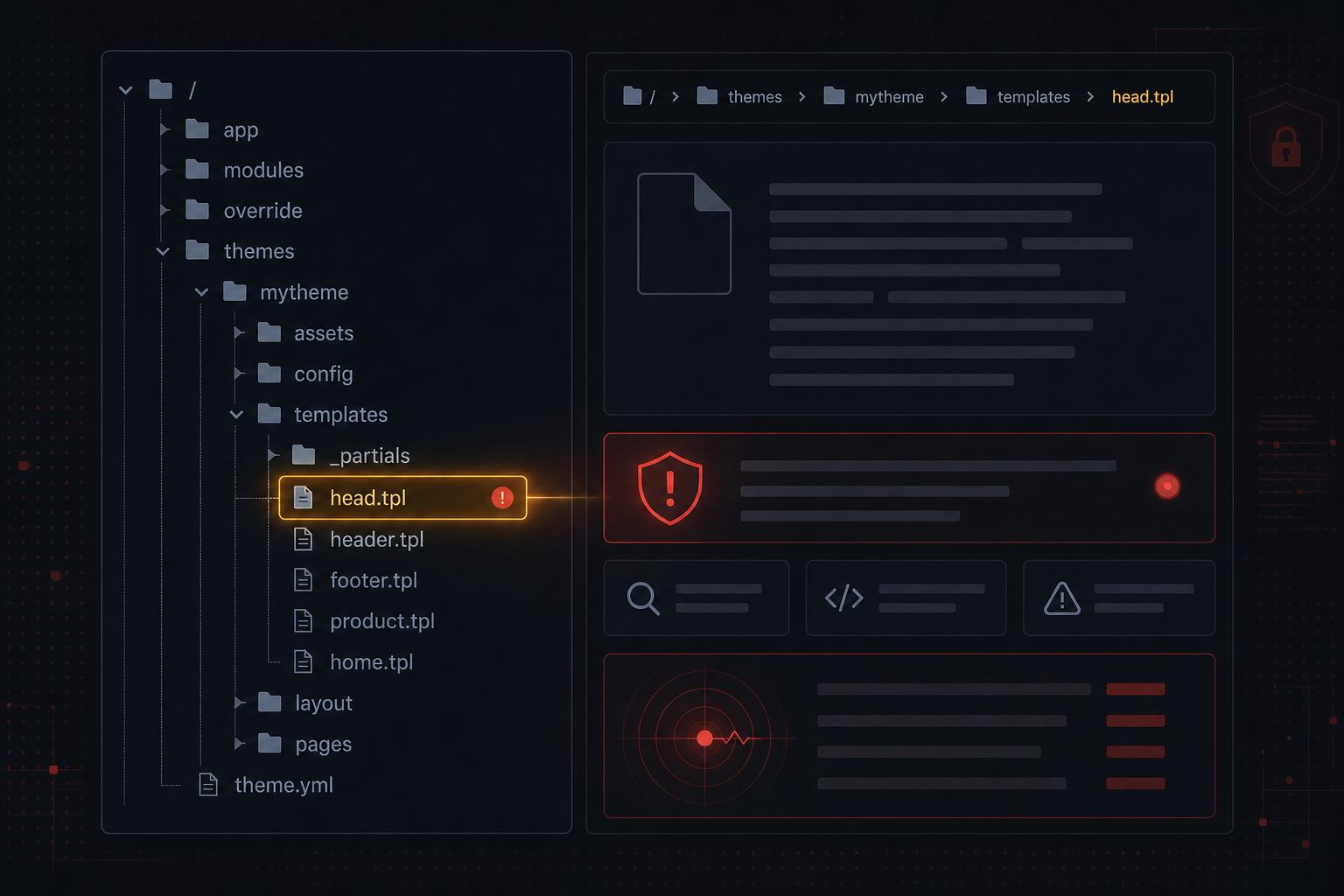The width and height of the screenshot is (1344, 896).
Task: Click the first red tag in bottom panel
Action: tap(1136, 689)
